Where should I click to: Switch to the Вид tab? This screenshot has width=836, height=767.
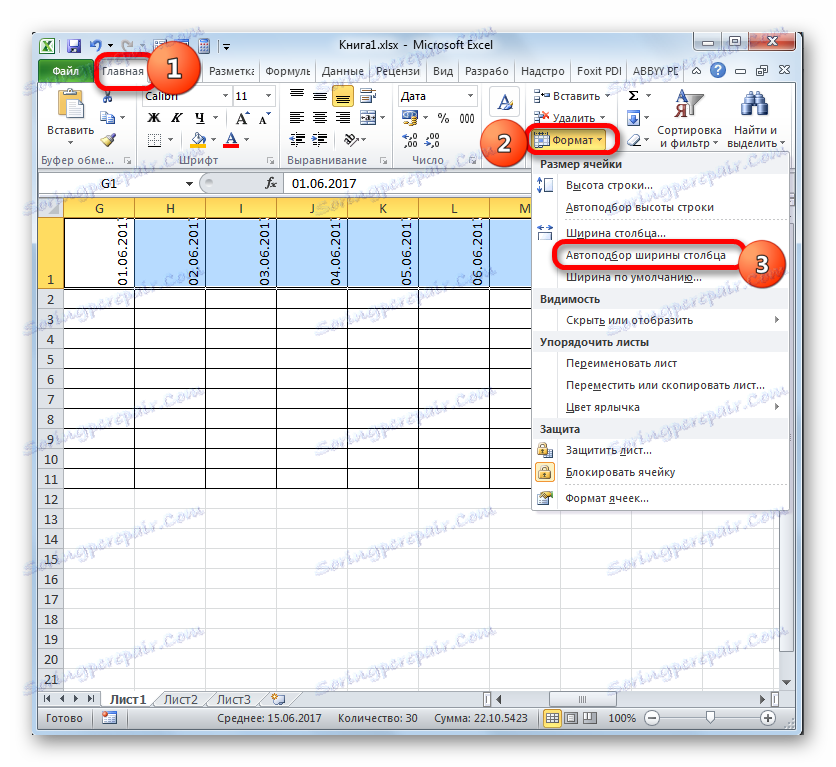click(443, 71)
